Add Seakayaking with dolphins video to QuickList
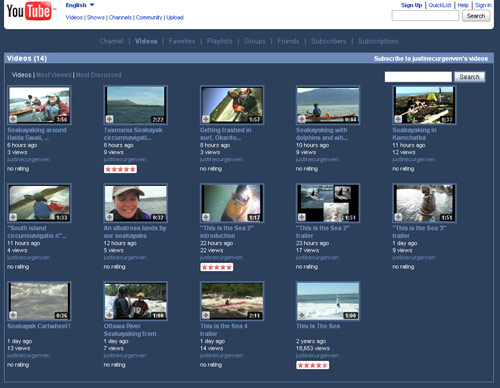500x388 pixels. (x=302, y=119)
